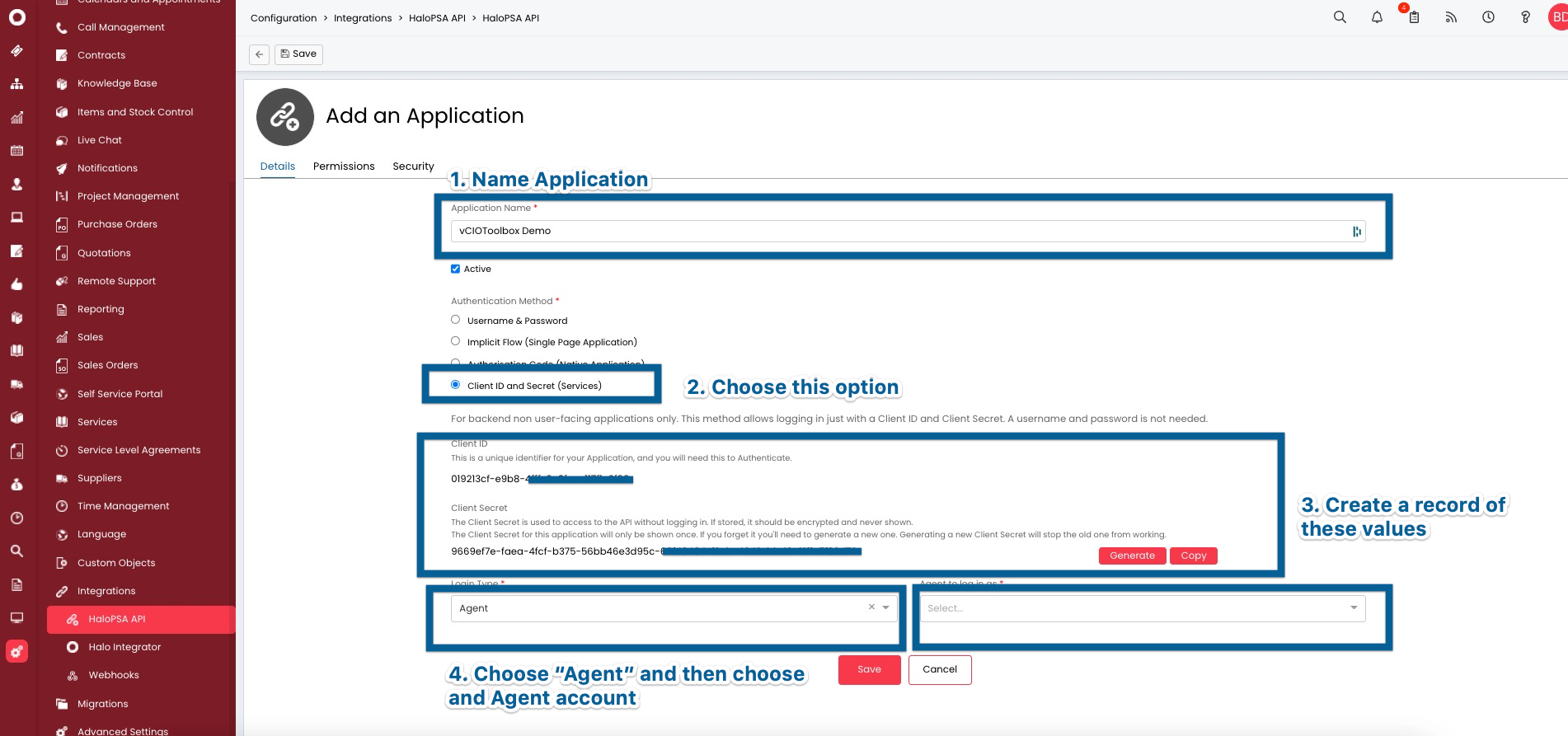Open the organisation hierarchy icon in left rail

click(x=16, y=84)
